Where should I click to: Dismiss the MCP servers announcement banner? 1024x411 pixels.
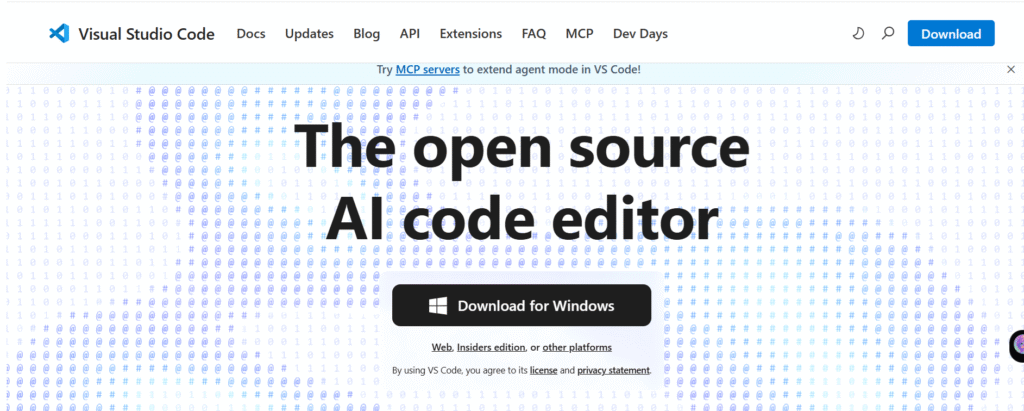[1010, 69]
